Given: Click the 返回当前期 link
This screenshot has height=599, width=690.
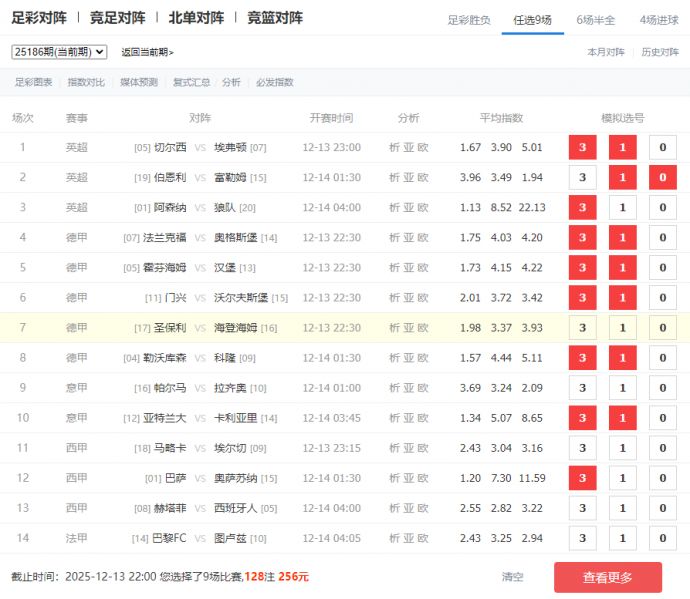Looking at the screenshot, I should coord(147,52).
